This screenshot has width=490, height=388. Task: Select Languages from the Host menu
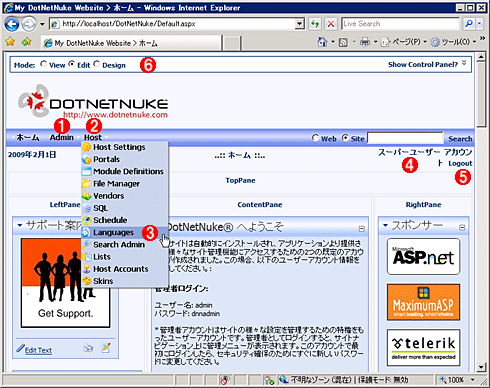coord(125,232)
